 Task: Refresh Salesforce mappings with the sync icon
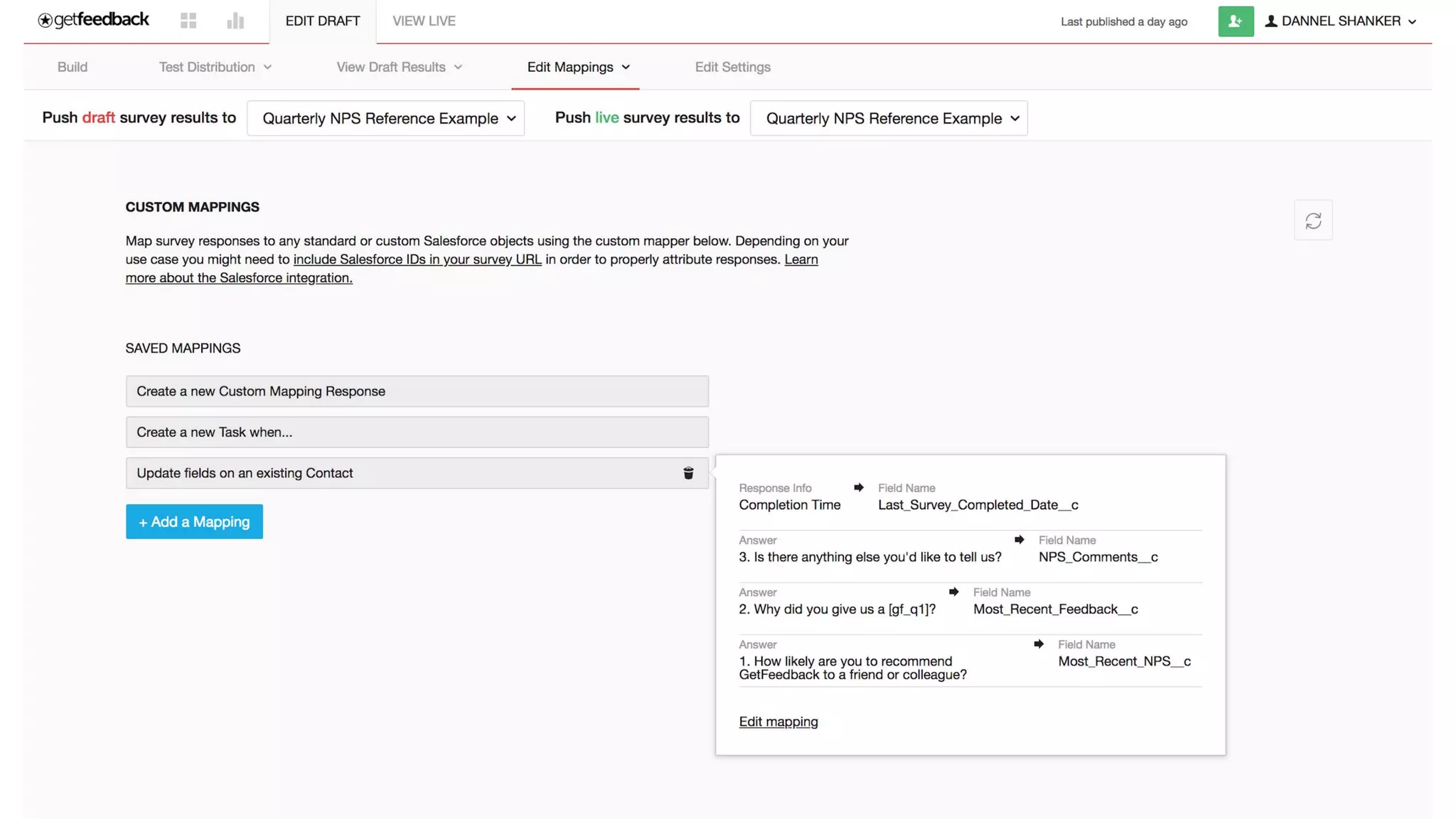pyautogui.click(x=1313, y=220)
